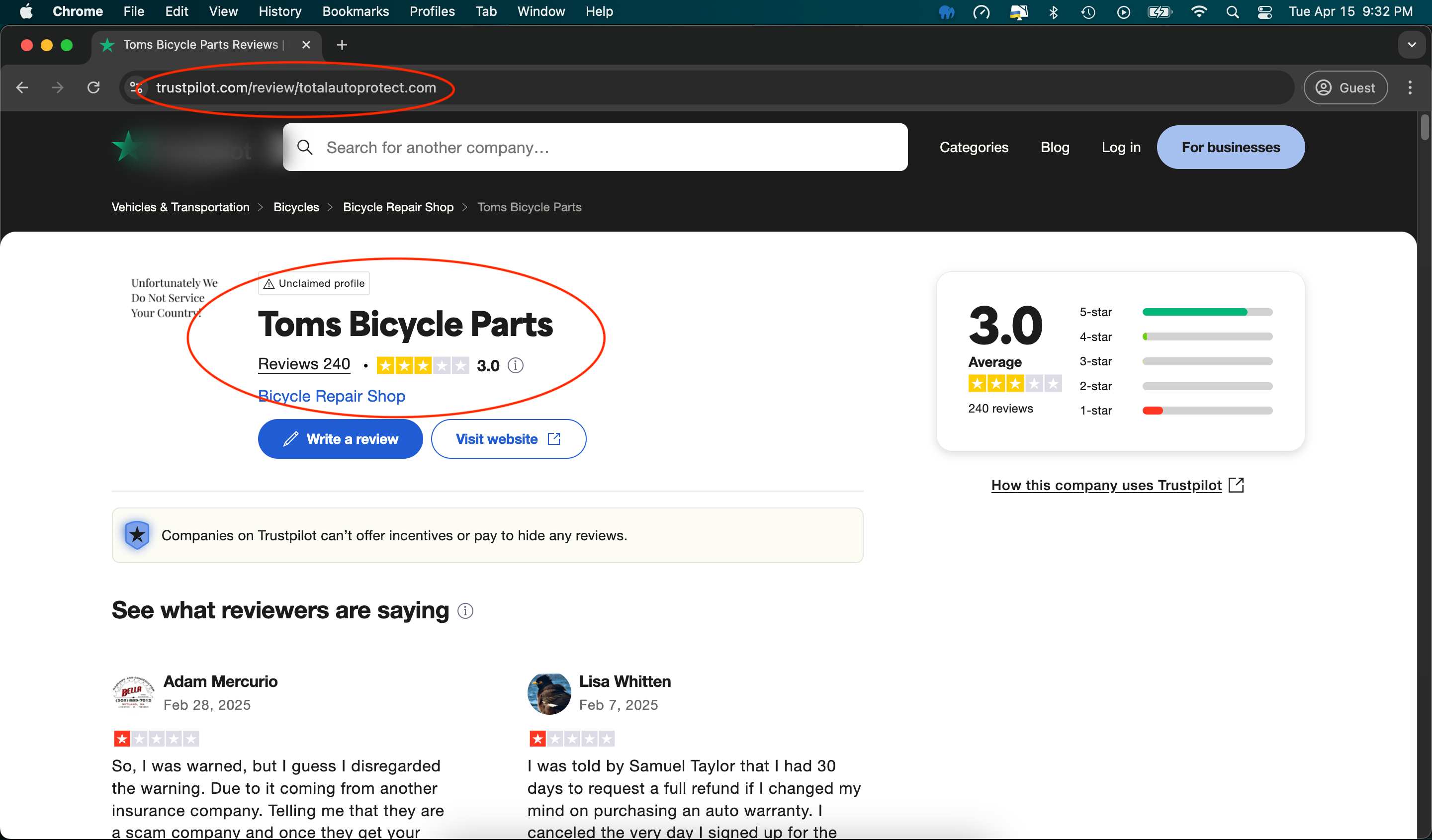Click the For businesses button
Viewport: 1432px width, 840px height.
tap(1231, 147)
